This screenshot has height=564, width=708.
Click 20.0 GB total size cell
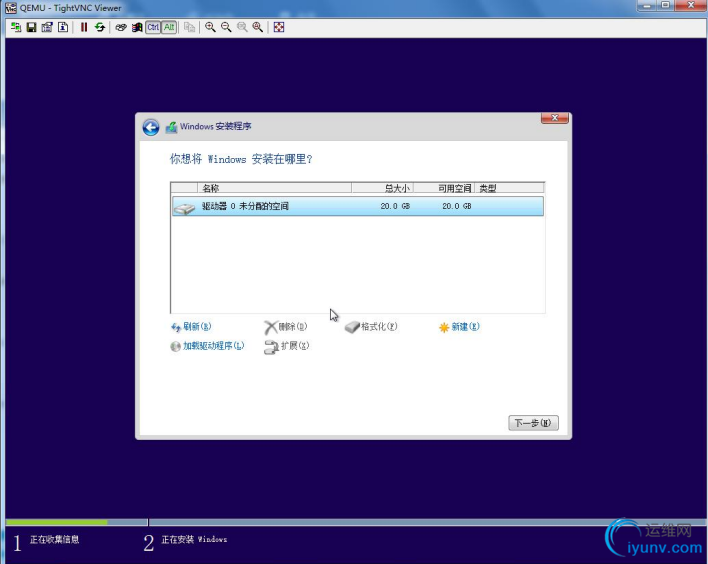pos(395,206)
